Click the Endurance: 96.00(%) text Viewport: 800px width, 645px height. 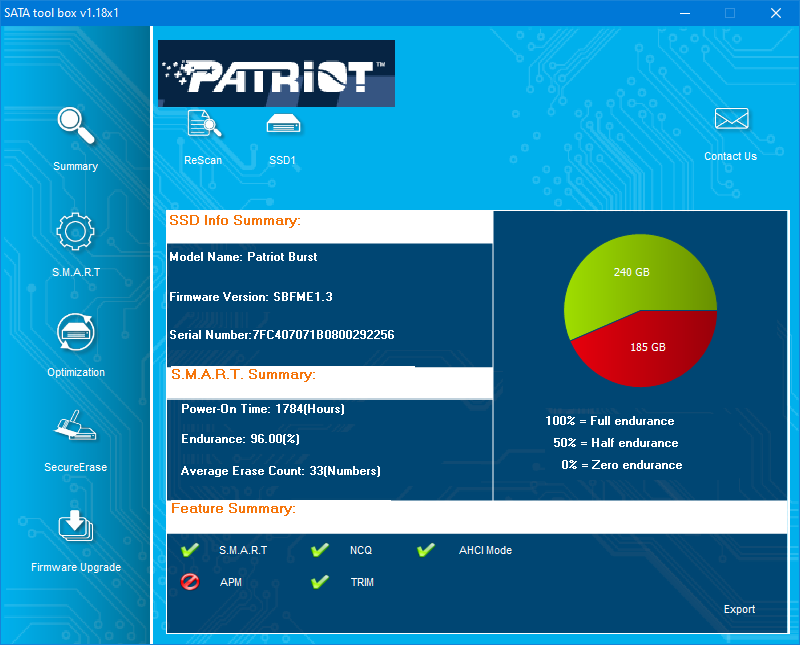pyautogui.click(x=240, y=439)
